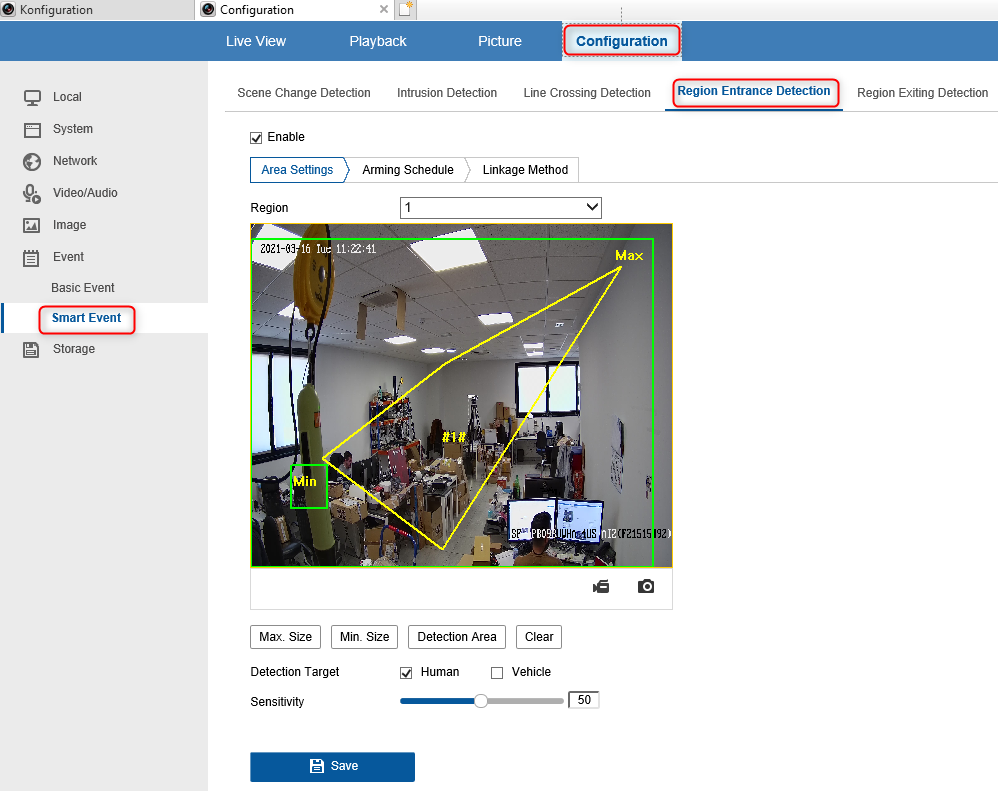998x791 pixels.
Task: Save the region entrance settings
Action: click(x=332, y=766)
